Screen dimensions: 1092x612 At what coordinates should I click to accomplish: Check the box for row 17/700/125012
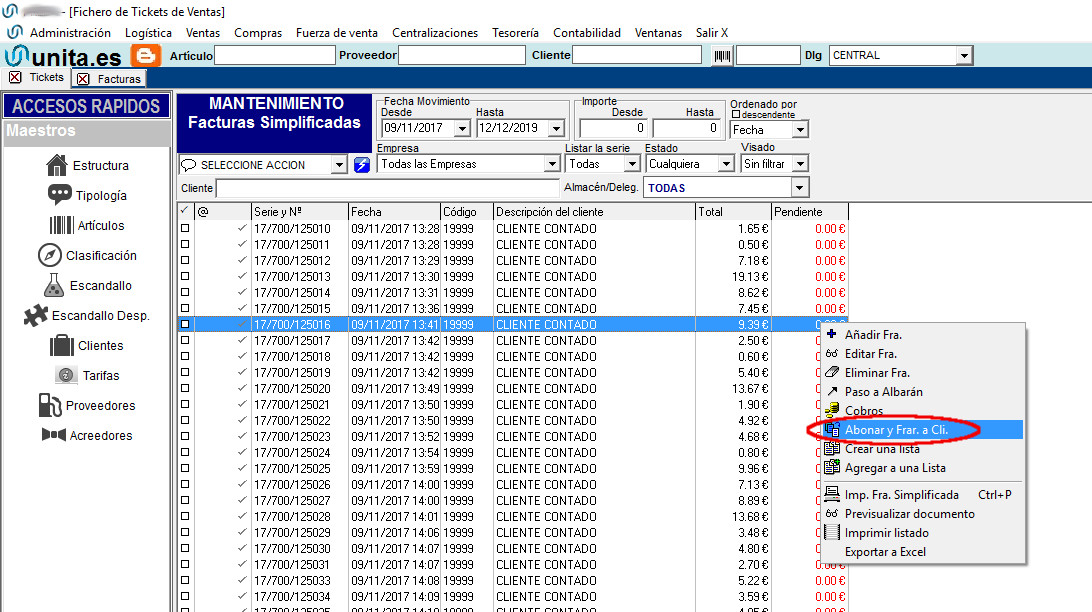pyautogui.click(x=185, y=260)
